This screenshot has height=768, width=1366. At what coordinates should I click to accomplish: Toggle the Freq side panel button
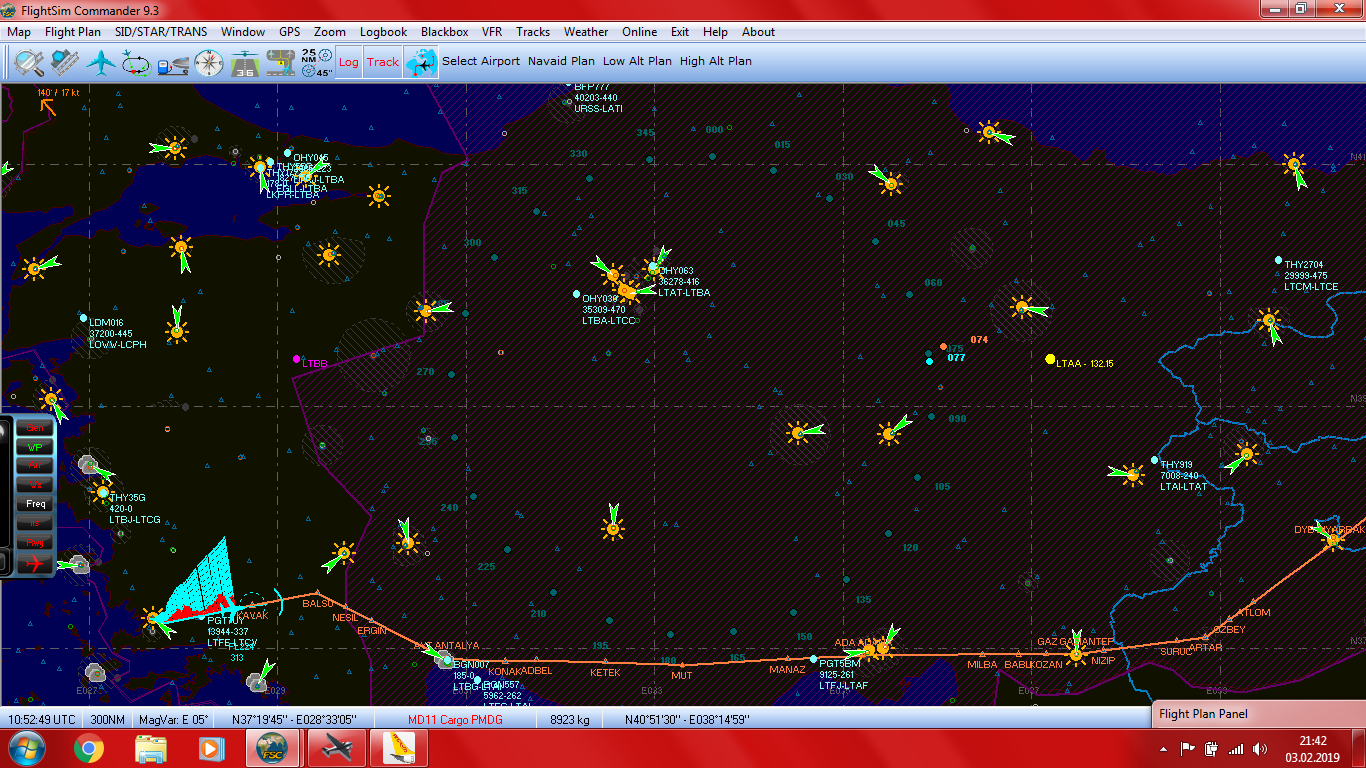coord(35,504)
